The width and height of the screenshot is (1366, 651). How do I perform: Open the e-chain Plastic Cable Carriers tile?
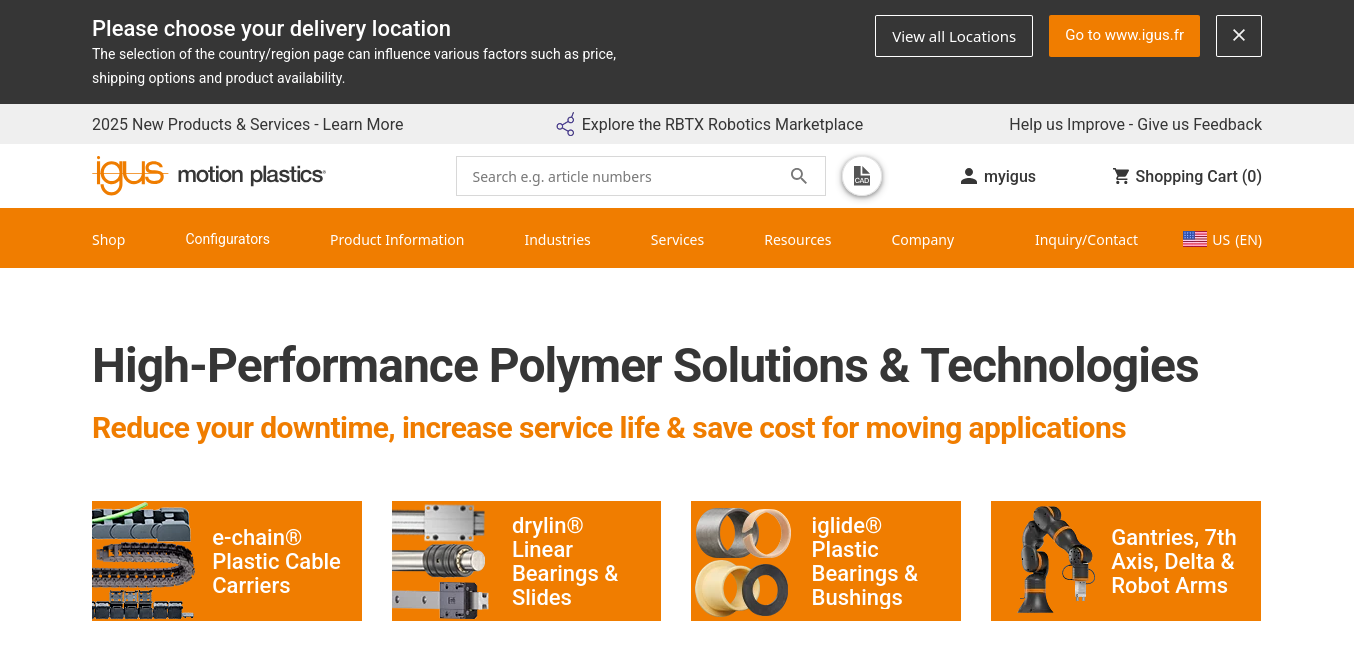click(x=226, y=561)
